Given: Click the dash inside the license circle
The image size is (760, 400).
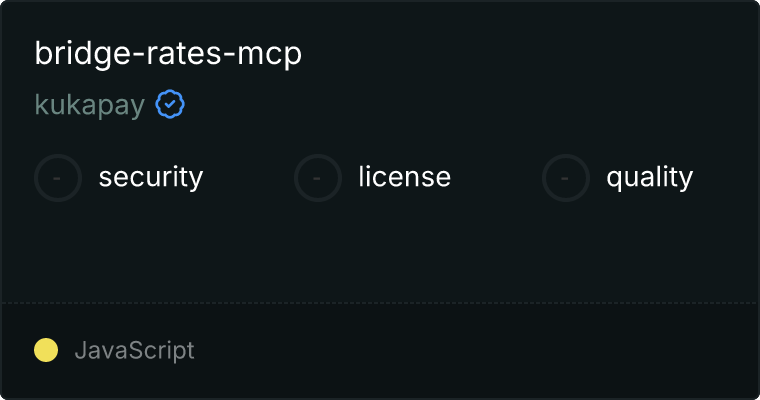Looking at the screenshot, I should [317, 178].
